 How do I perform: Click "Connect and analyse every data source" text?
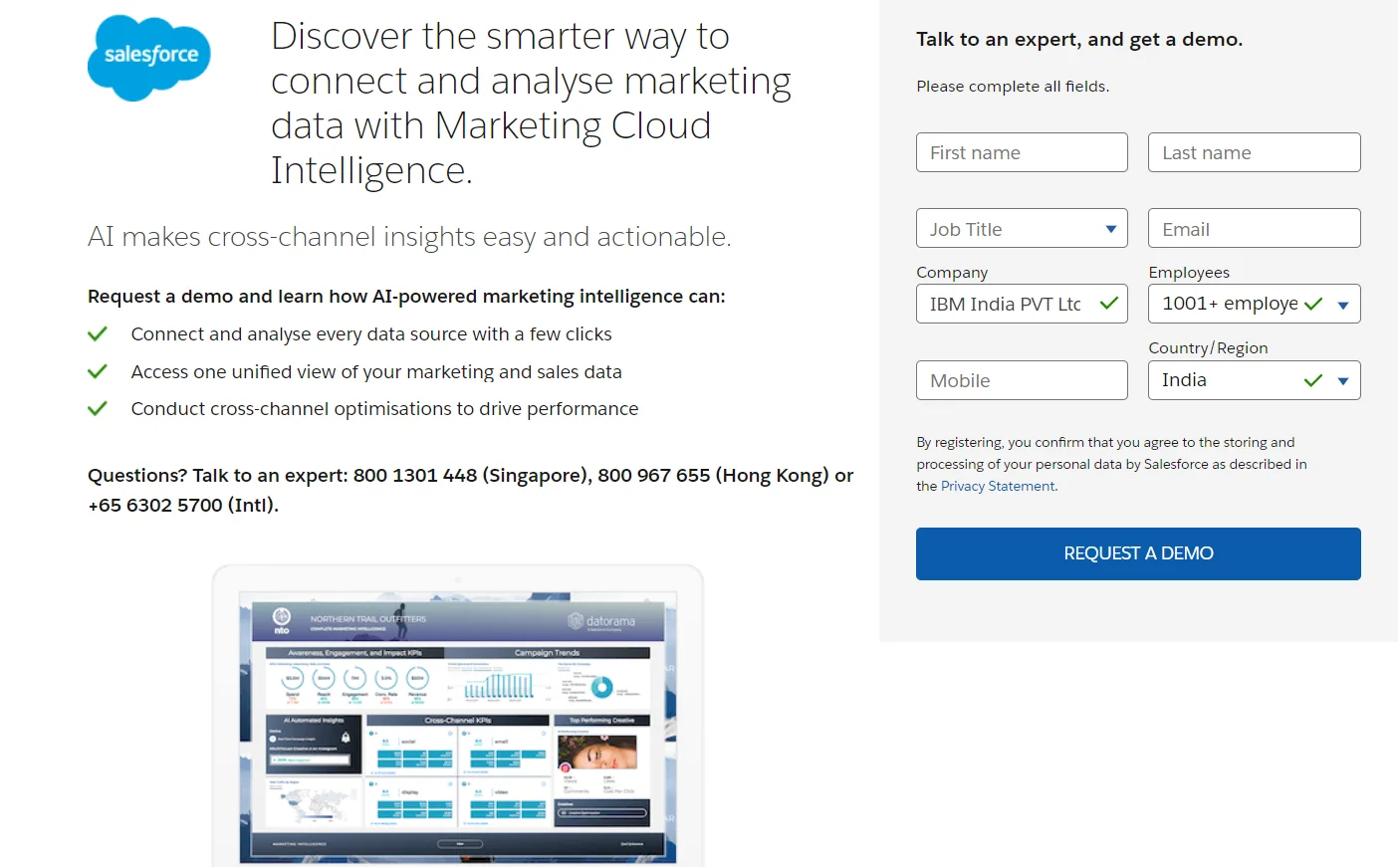pos(371,334)
